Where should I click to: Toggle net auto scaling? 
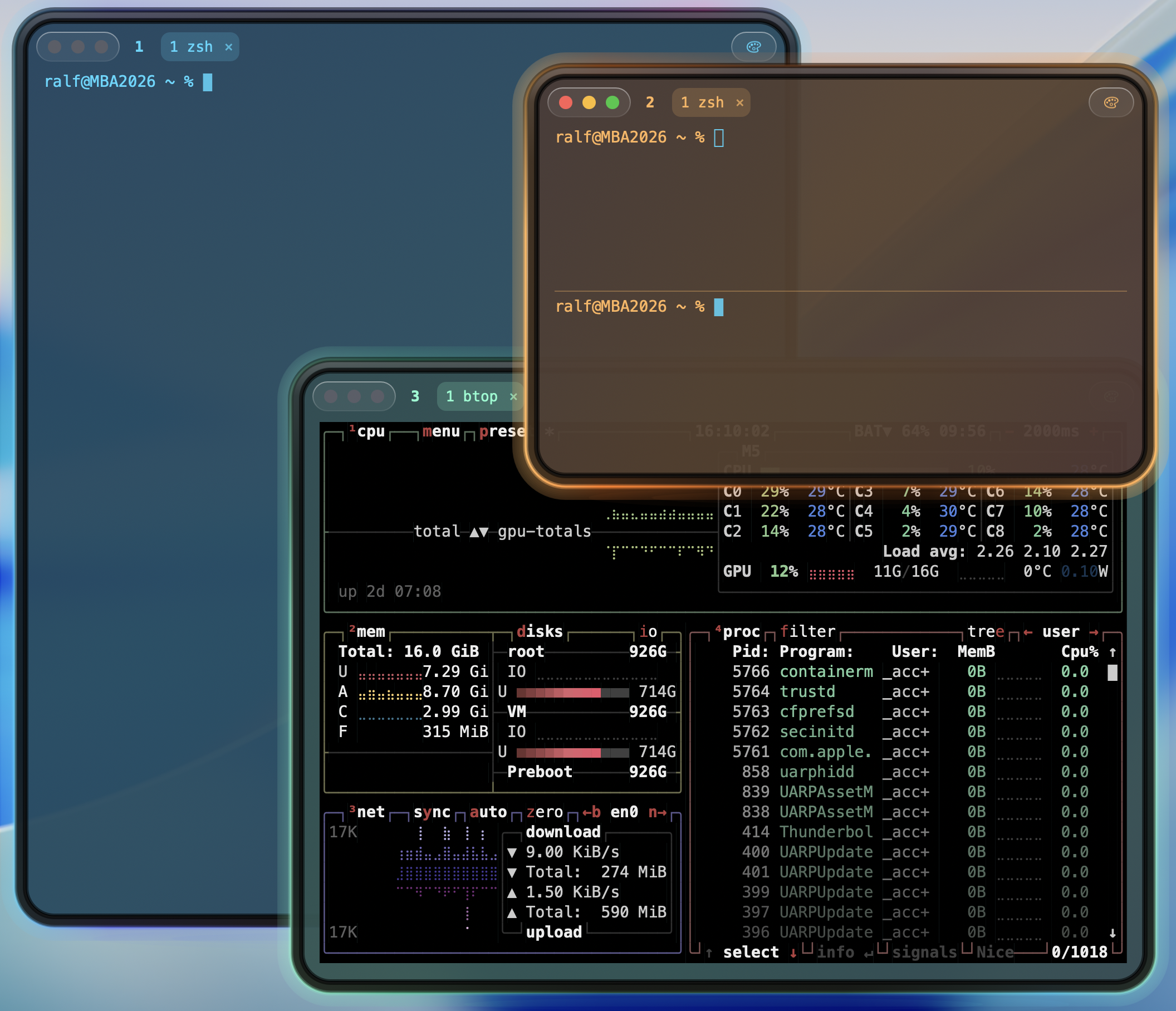pos(488,812)
